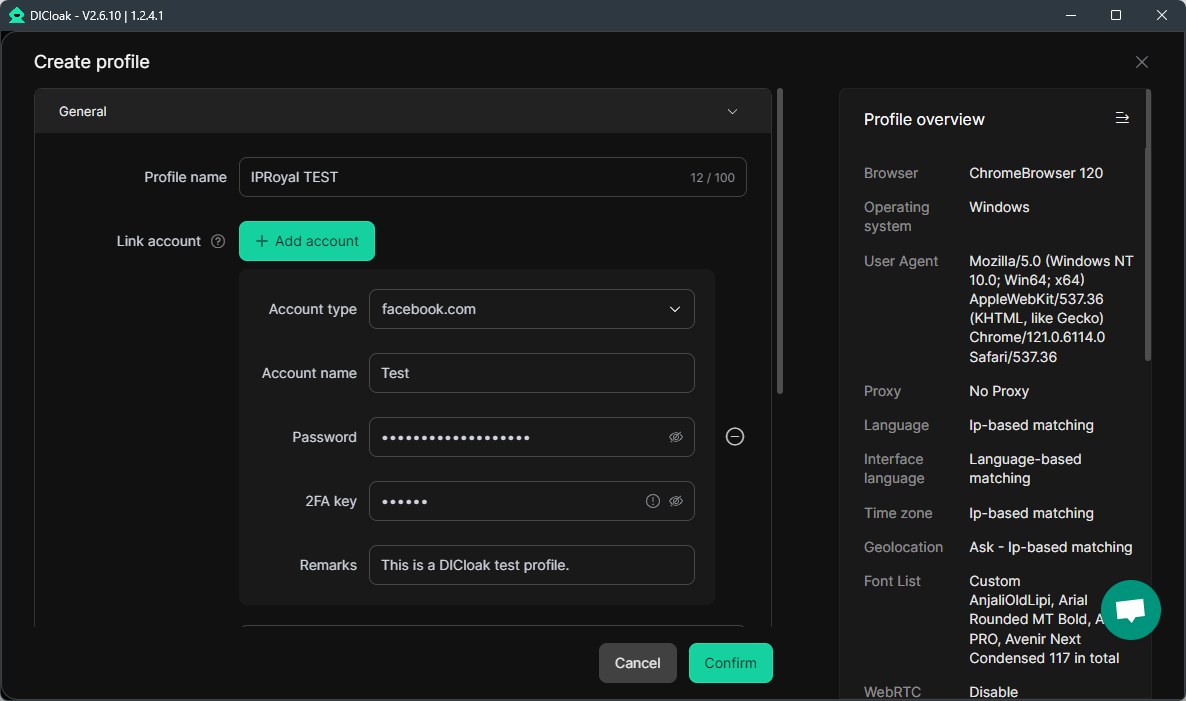Viewport: 1186px width, 701px height.
Task: Click the Add account button
Action: tap(307, 241)
